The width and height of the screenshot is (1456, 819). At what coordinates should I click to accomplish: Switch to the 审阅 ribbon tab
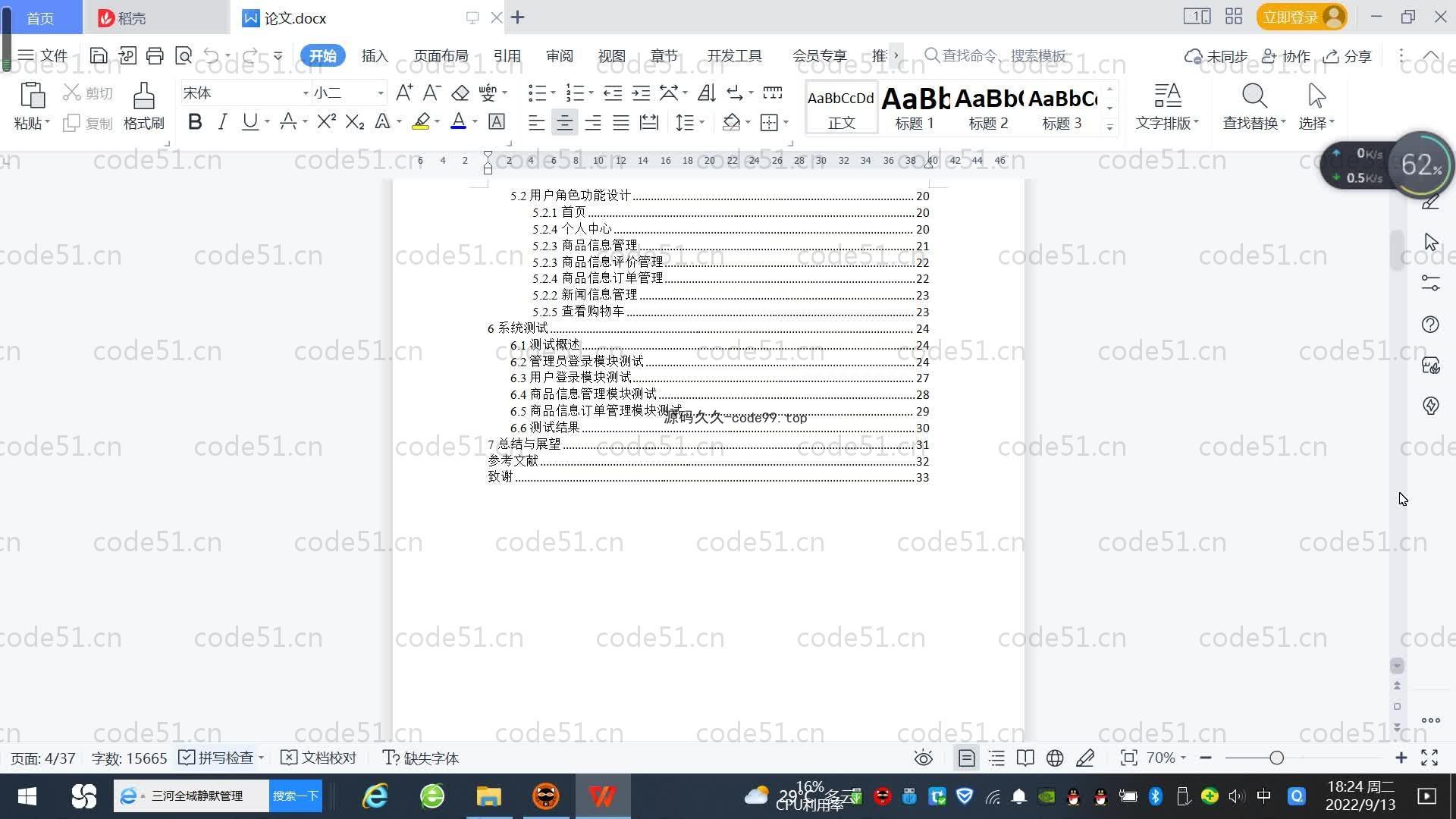click(x=560, y=55)
